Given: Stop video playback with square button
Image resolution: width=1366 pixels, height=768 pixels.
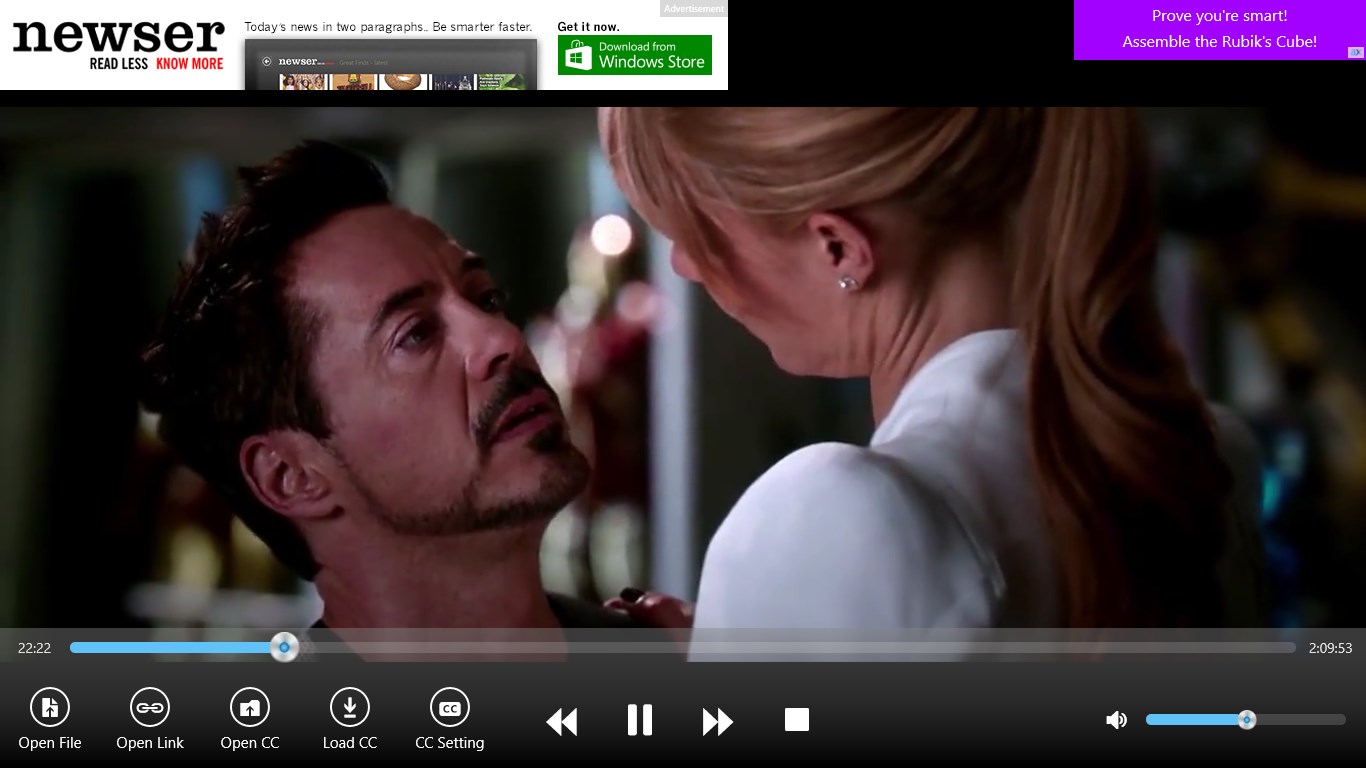Looking at the screenshot, I should 797,720.
